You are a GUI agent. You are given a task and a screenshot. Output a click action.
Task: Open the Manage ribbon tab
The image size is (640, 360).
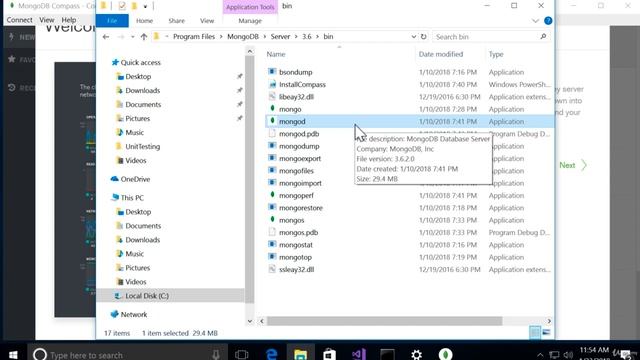pyautogui.click(x=250, y=21)
